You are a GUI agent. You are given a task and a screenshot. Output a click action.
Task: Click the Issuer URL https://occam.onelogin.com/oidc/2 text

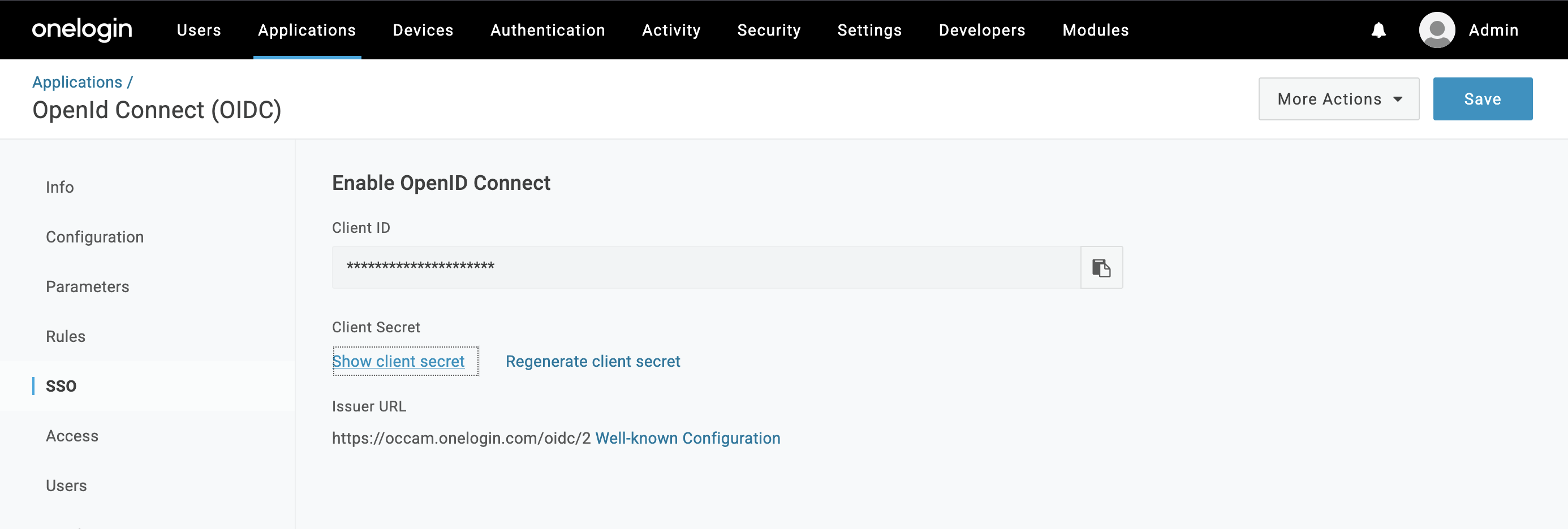(x=462, y=439)
